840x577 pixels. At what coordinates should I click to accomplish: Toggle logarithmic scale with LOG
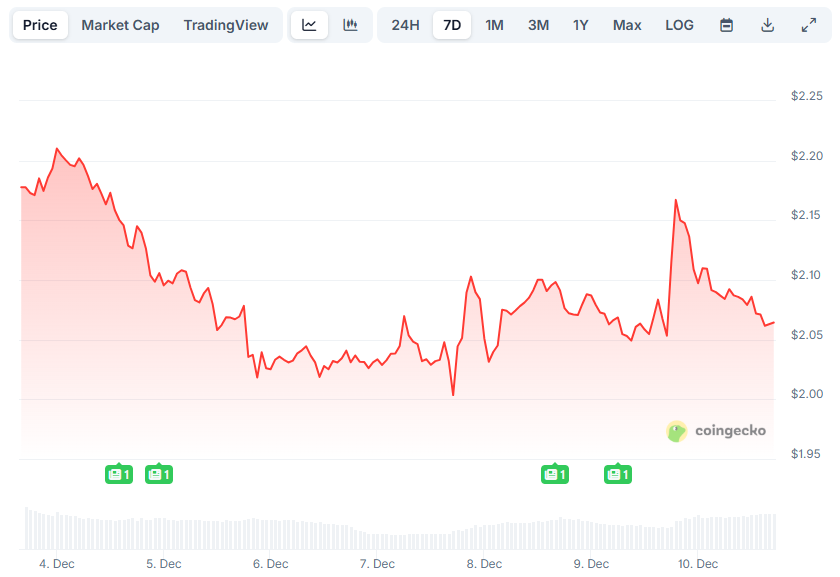coord(679,25)
